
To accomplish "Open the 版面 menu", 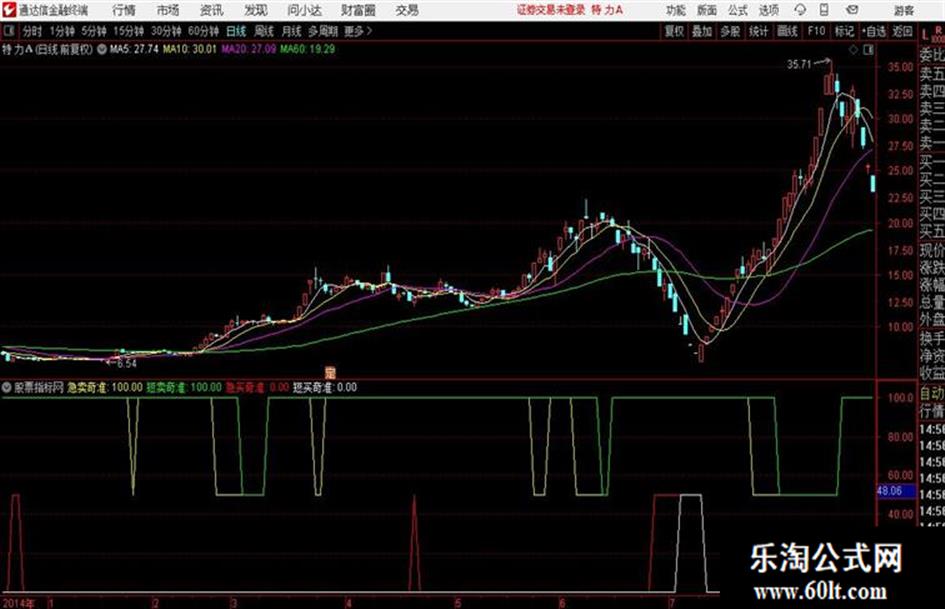I will coord(706,10).
